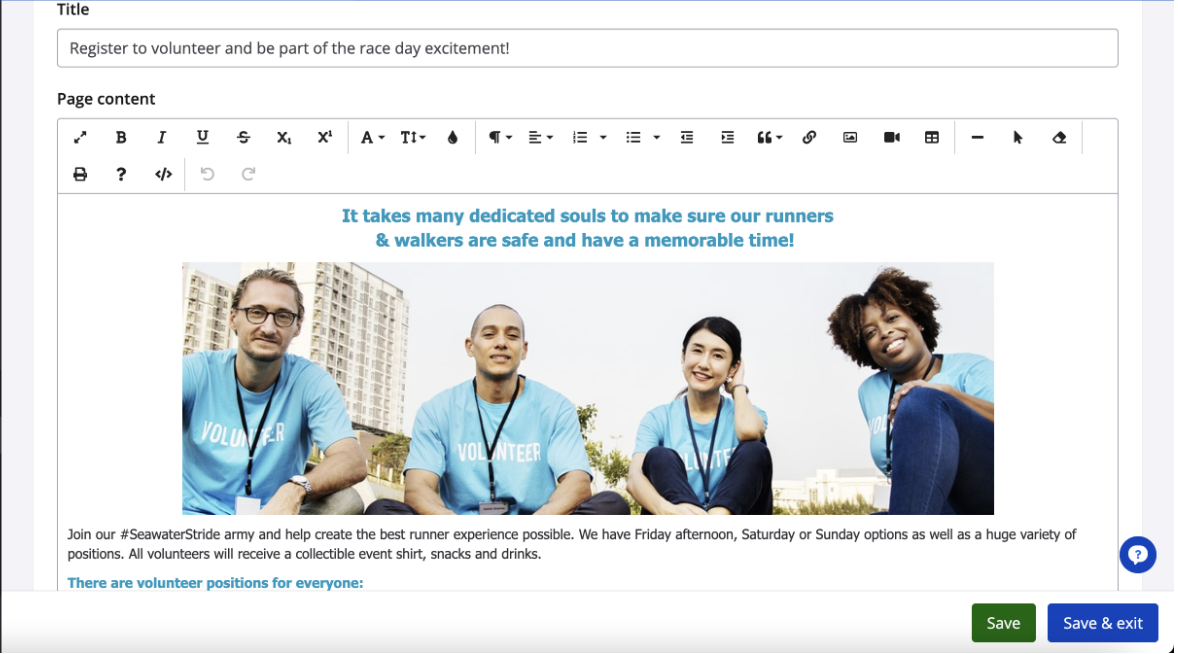1178x654 pixels.
Task: Open the font family dropdown
Action: pyautogui.click(x=372, y=138)
